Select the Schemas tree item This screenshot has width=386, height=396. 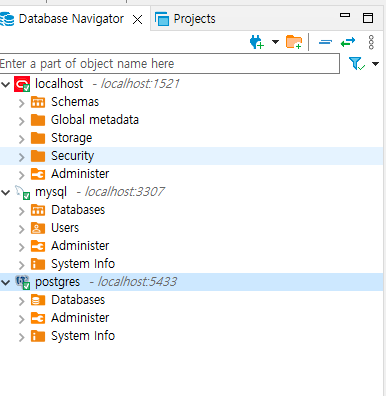[75, 102]
